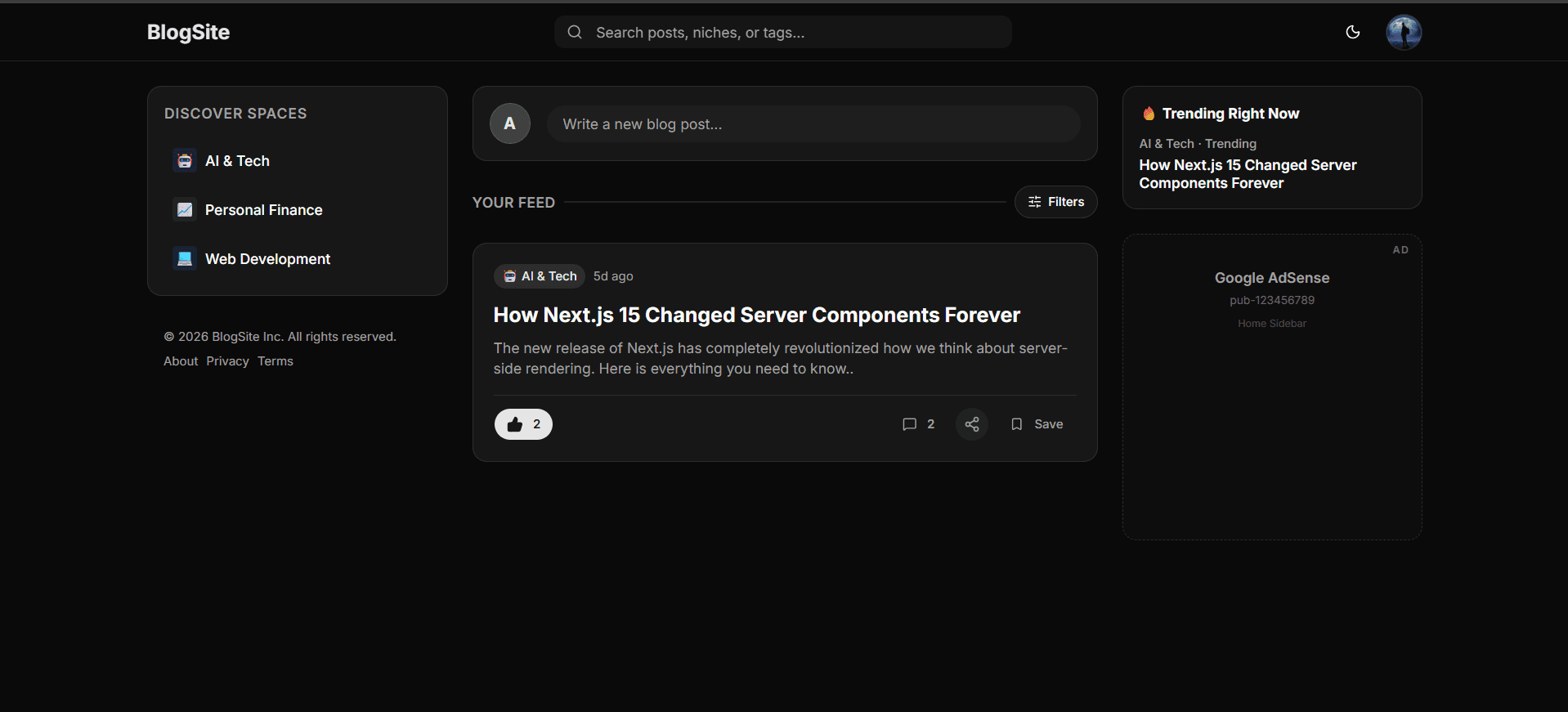Go to the BlogSite home logo
The height and width of the screenshot is (712, 1568).
tap(188, 32)
